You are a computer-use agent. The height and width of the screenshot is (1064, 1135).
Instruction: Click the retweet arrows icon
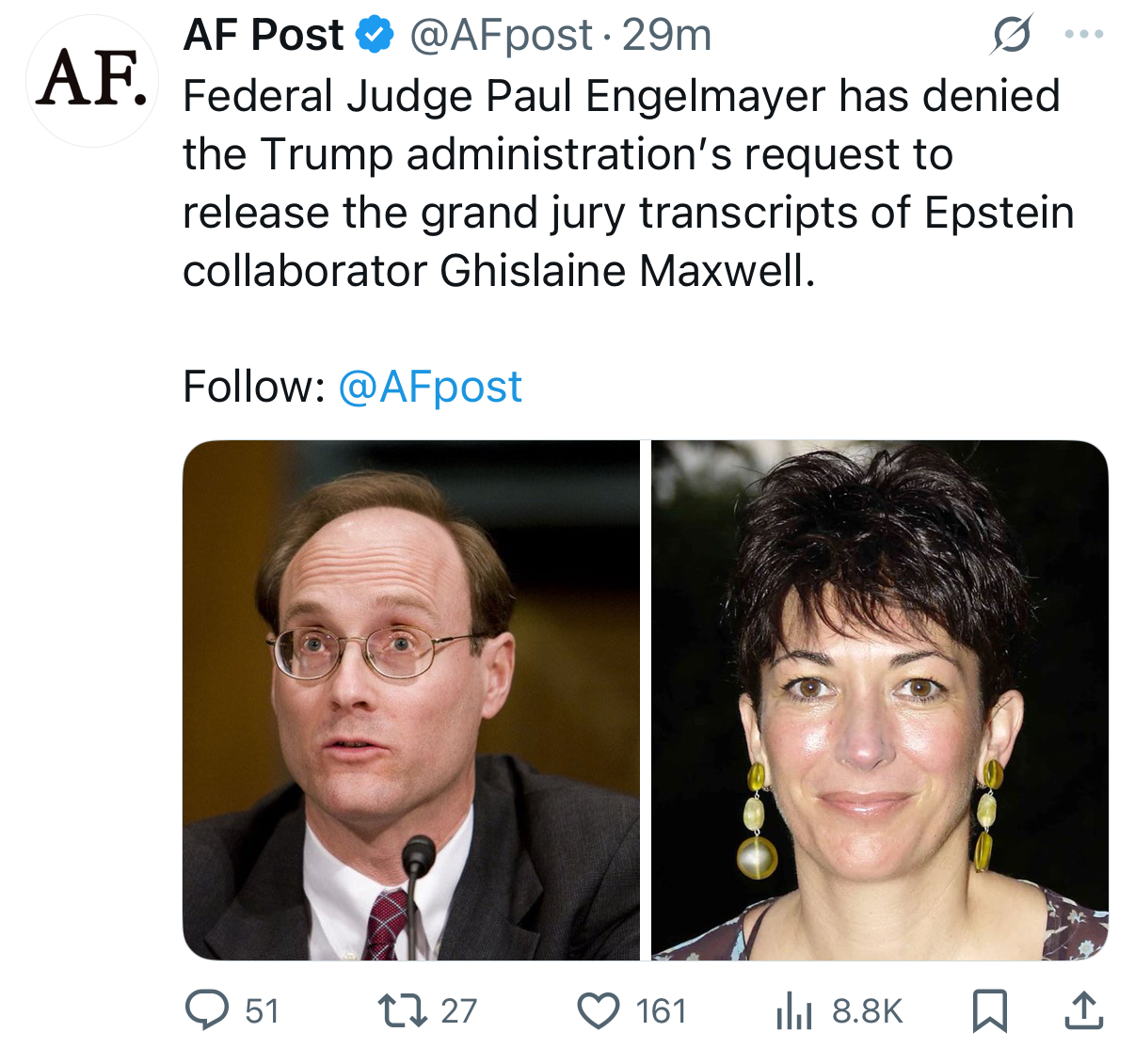coord(402,1010)
